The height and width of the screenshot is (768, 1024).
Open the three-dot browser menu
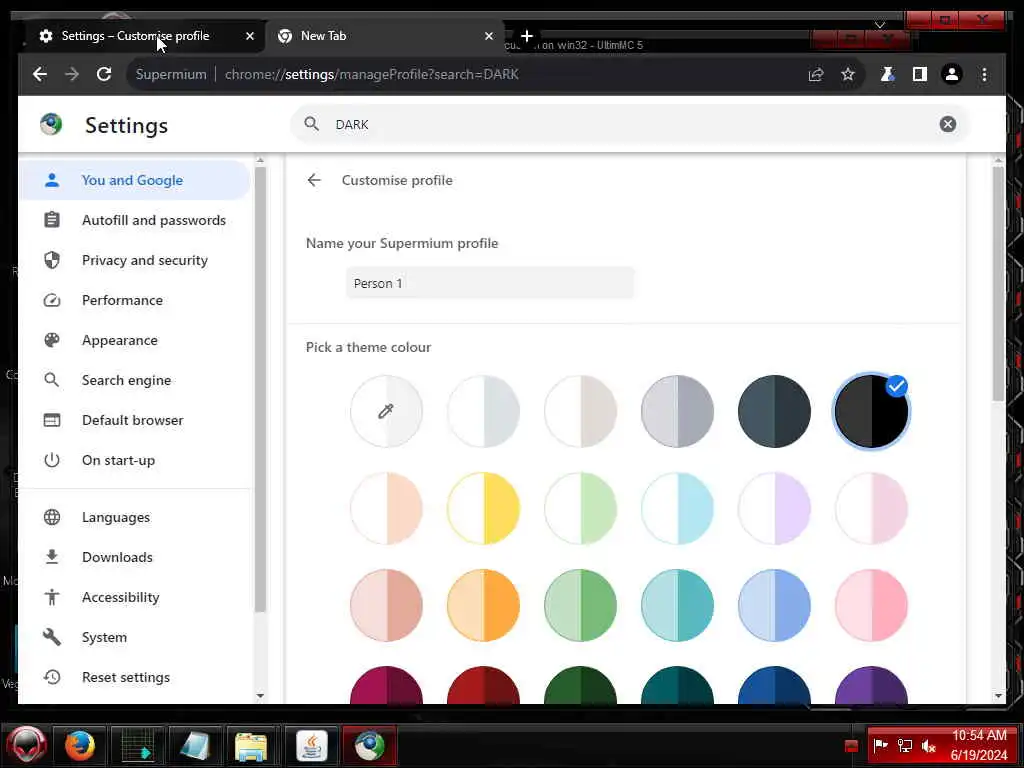point(984,74)
